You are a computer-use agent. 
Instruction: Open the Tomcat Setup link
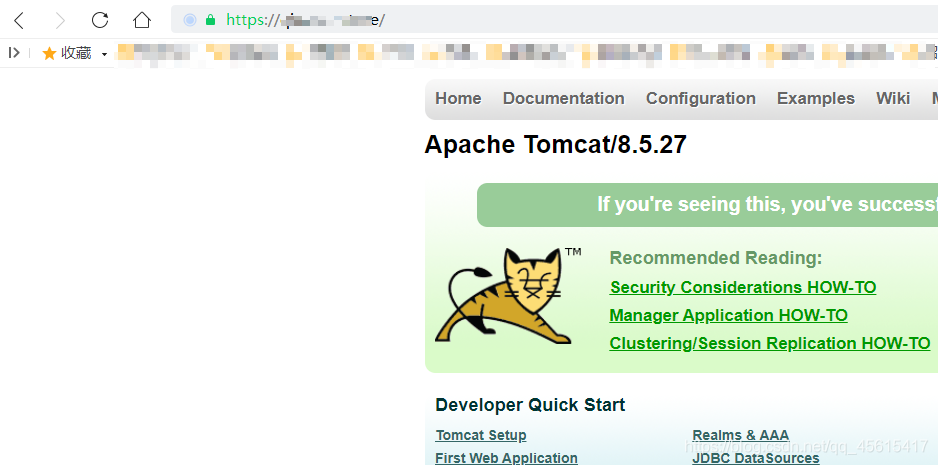(481, 435)
